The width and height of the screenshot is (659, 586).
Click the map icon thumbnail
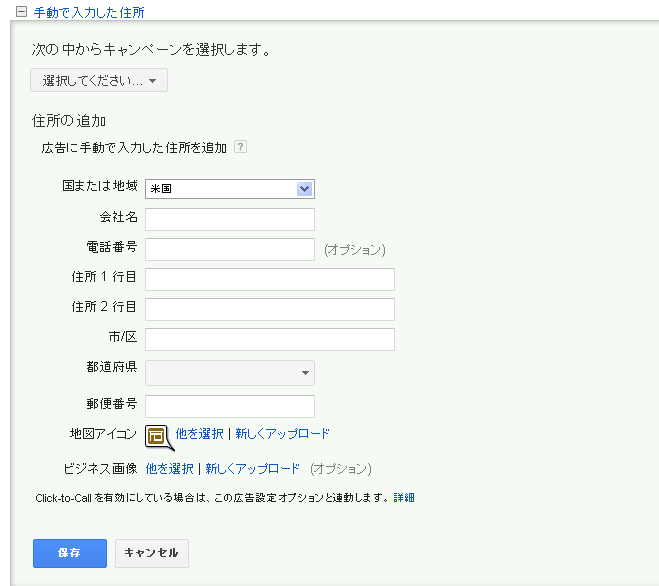click(x=159, y=437)
